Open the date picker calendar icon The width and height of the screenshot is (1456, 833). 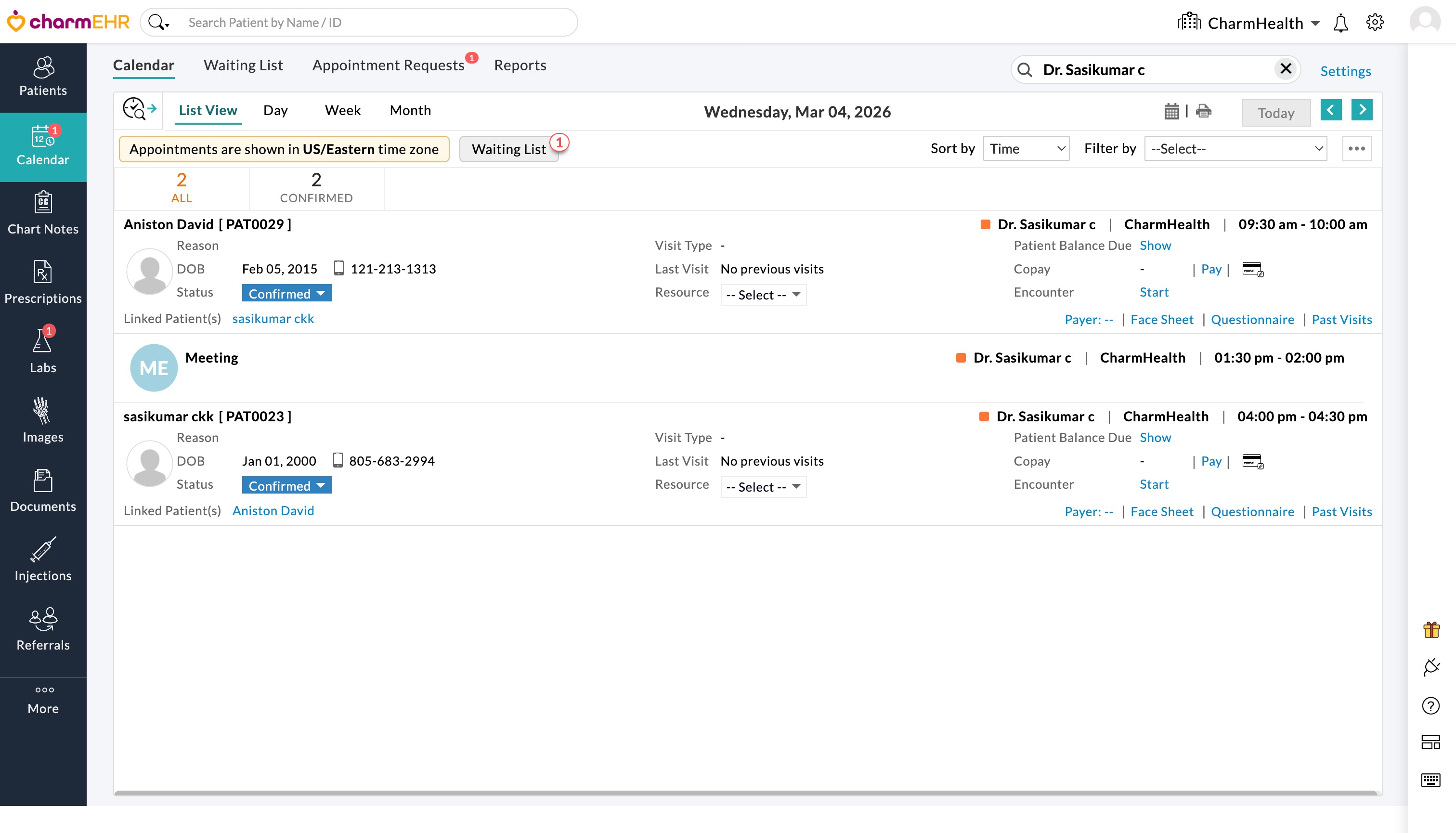[x=1171, y=111]
